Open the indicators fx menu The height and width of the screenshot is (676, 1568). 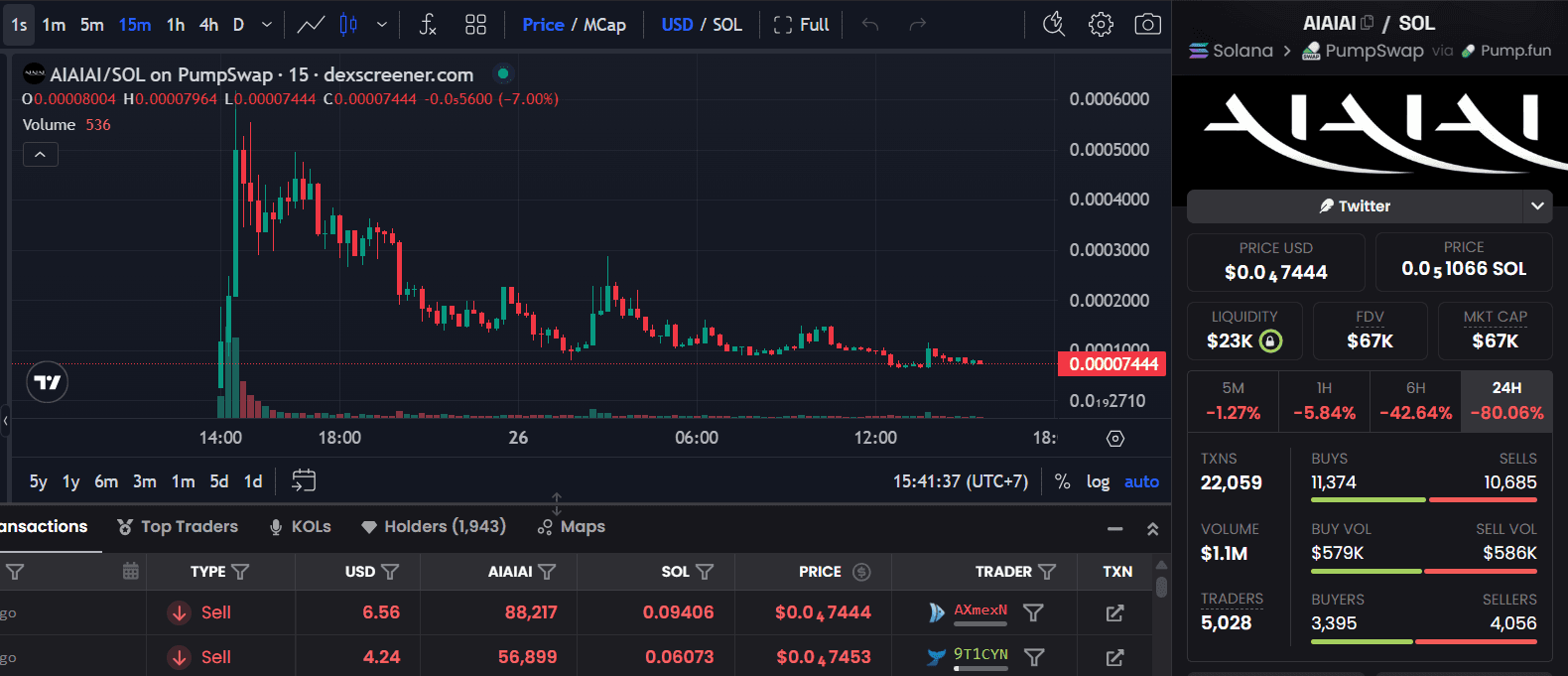(x=428, y=25)
